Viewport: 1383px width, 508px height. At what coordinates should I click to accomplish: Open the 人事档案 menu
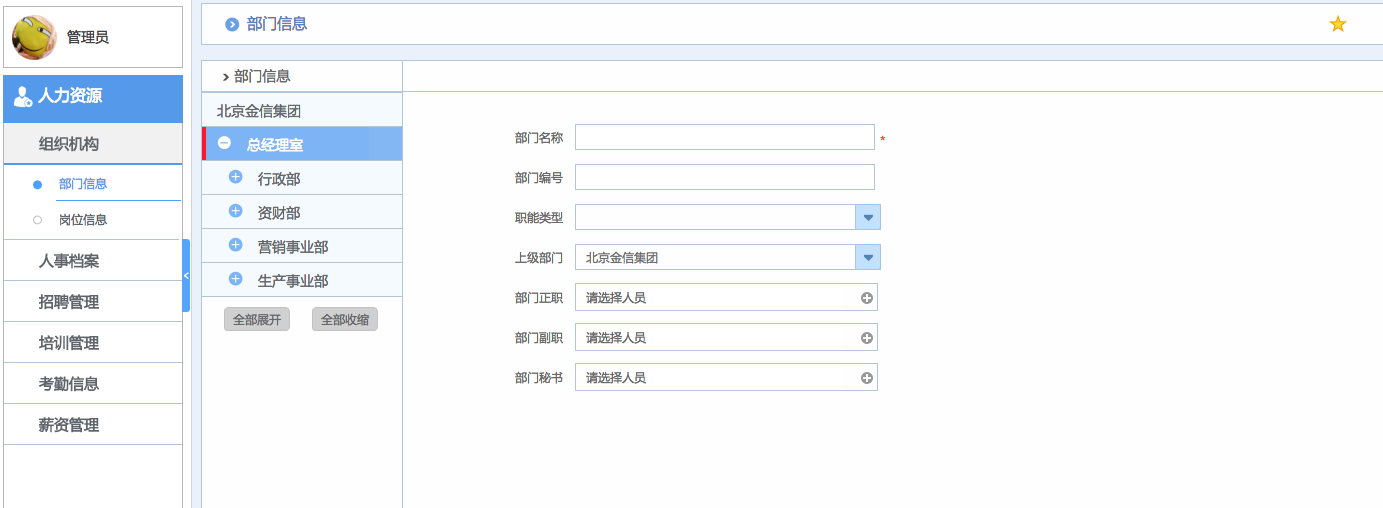(x=69, y=261)
